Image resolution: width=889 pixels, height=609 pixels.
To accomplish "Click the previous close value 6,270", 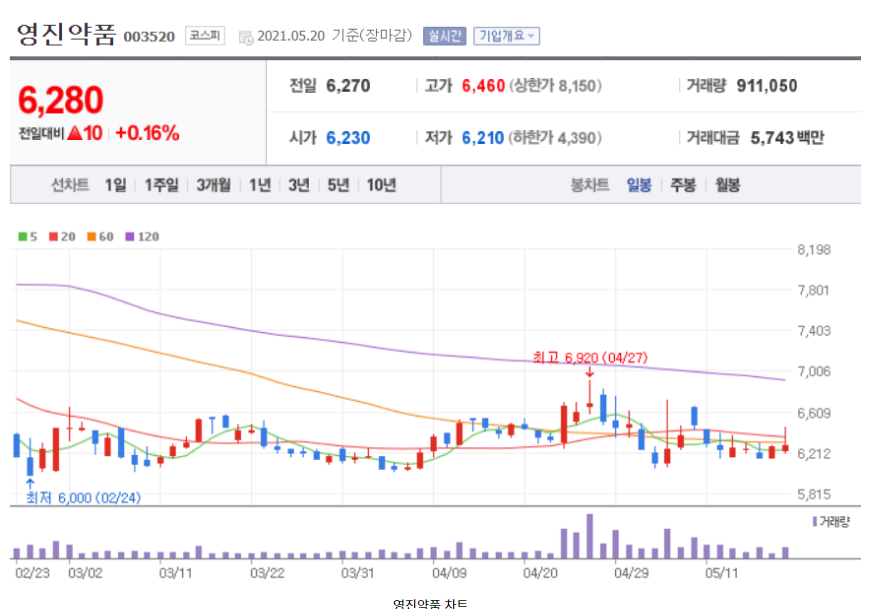I will [x=348, y=86].
